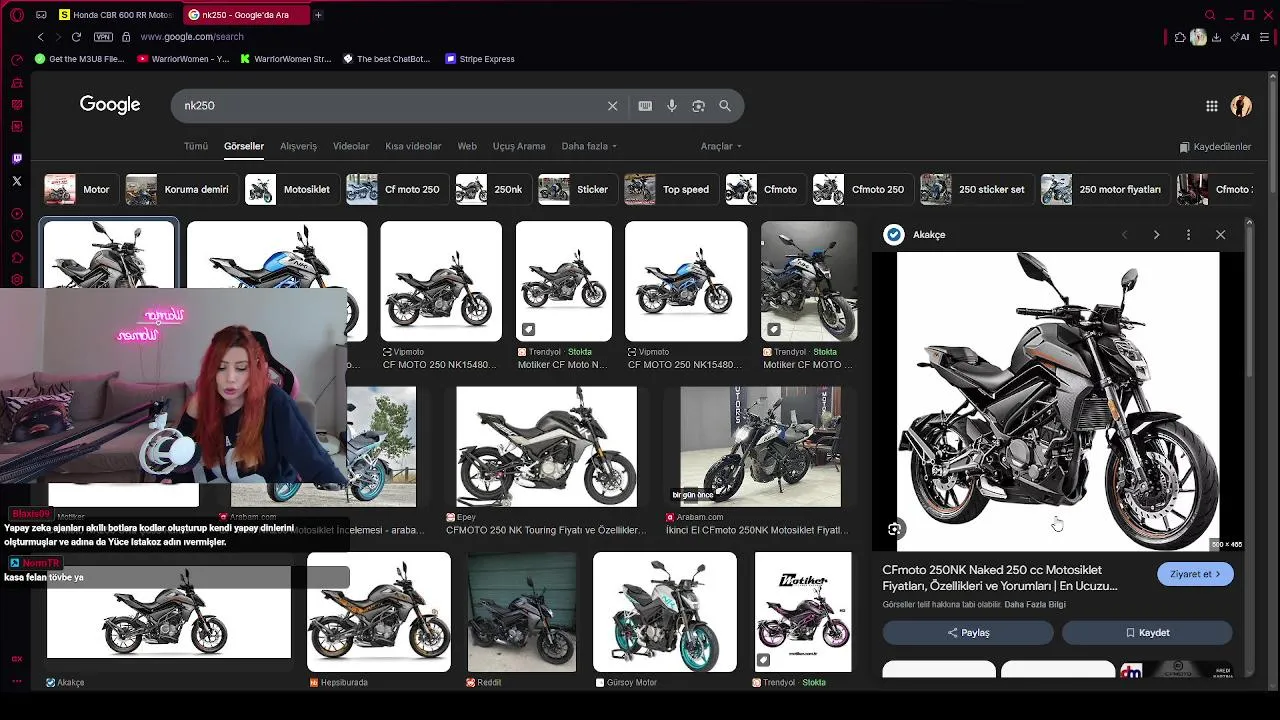Switch to Honda CBR 600 RR tab
This screenshot has height=720, width=1280.
tap(117, 15)
